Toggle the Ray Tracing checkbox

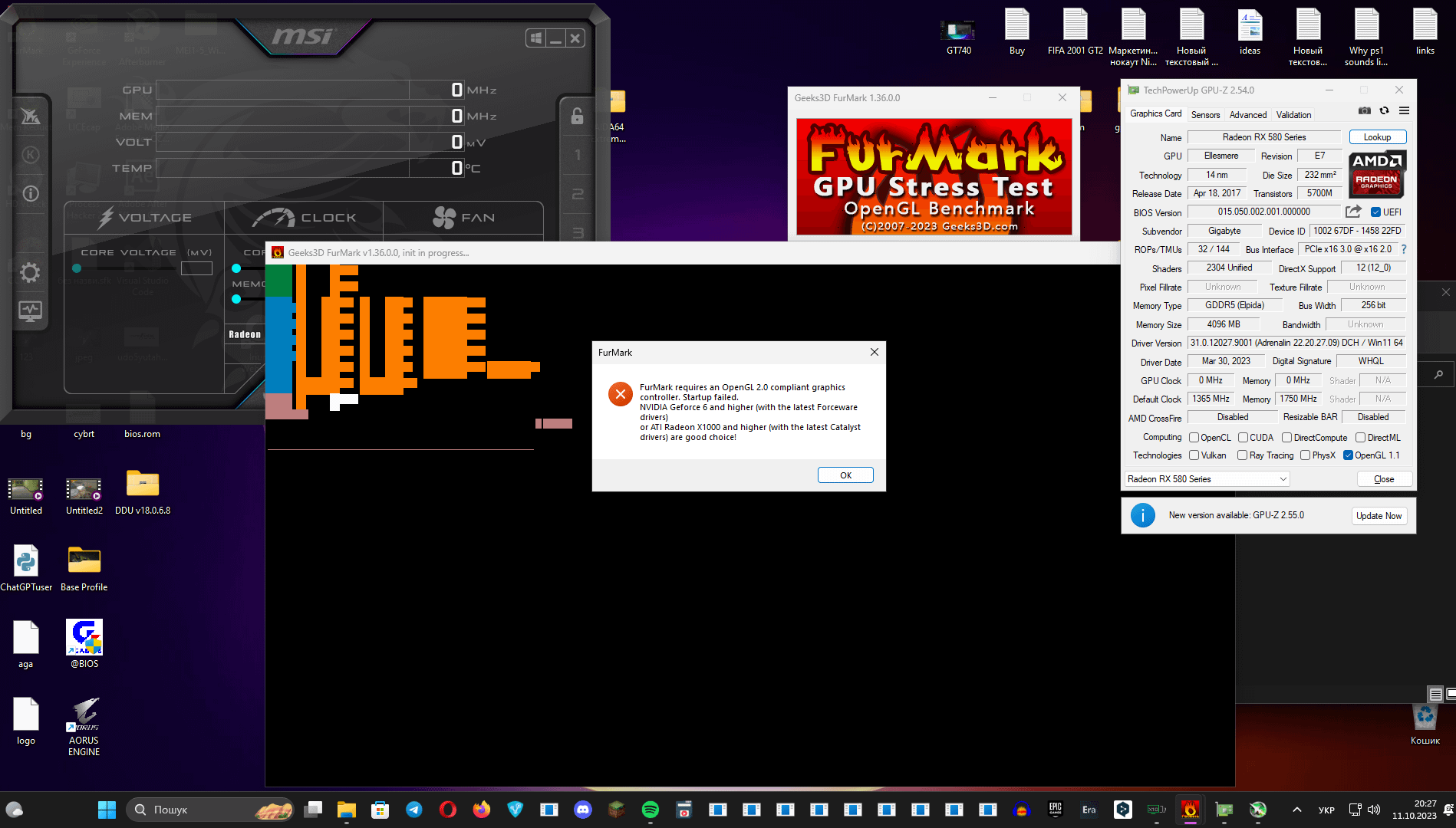1243,455
